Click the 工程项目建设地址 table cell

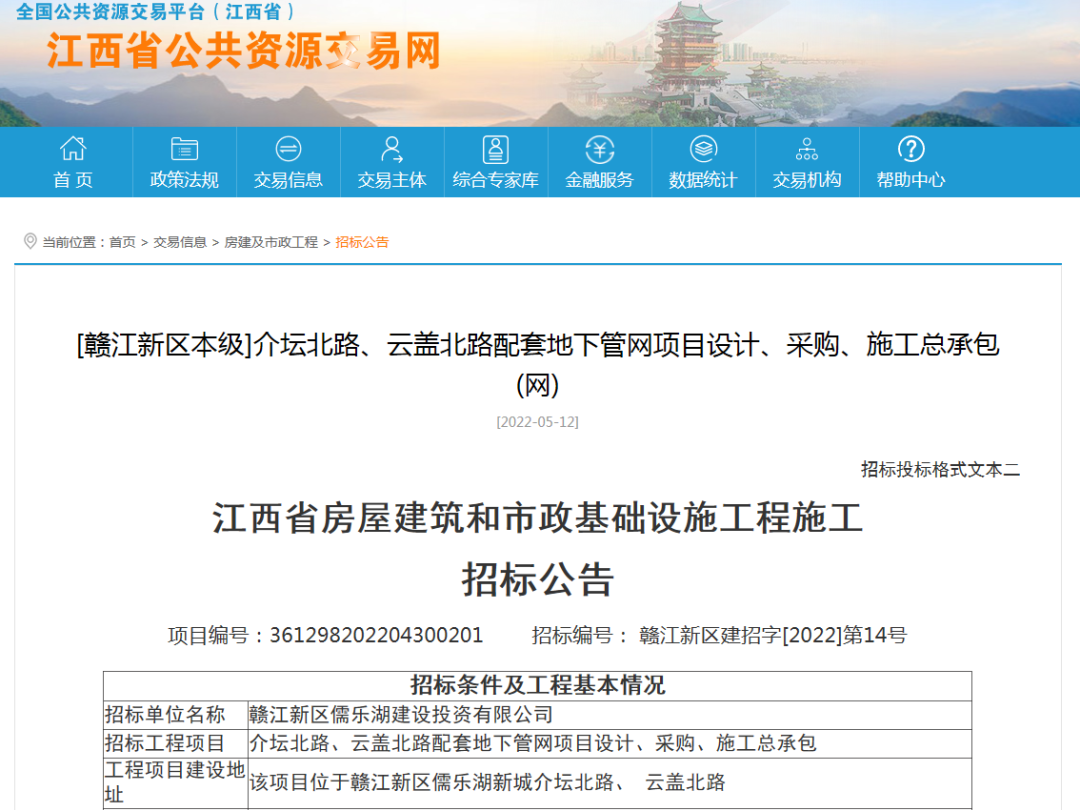(176, 782)
